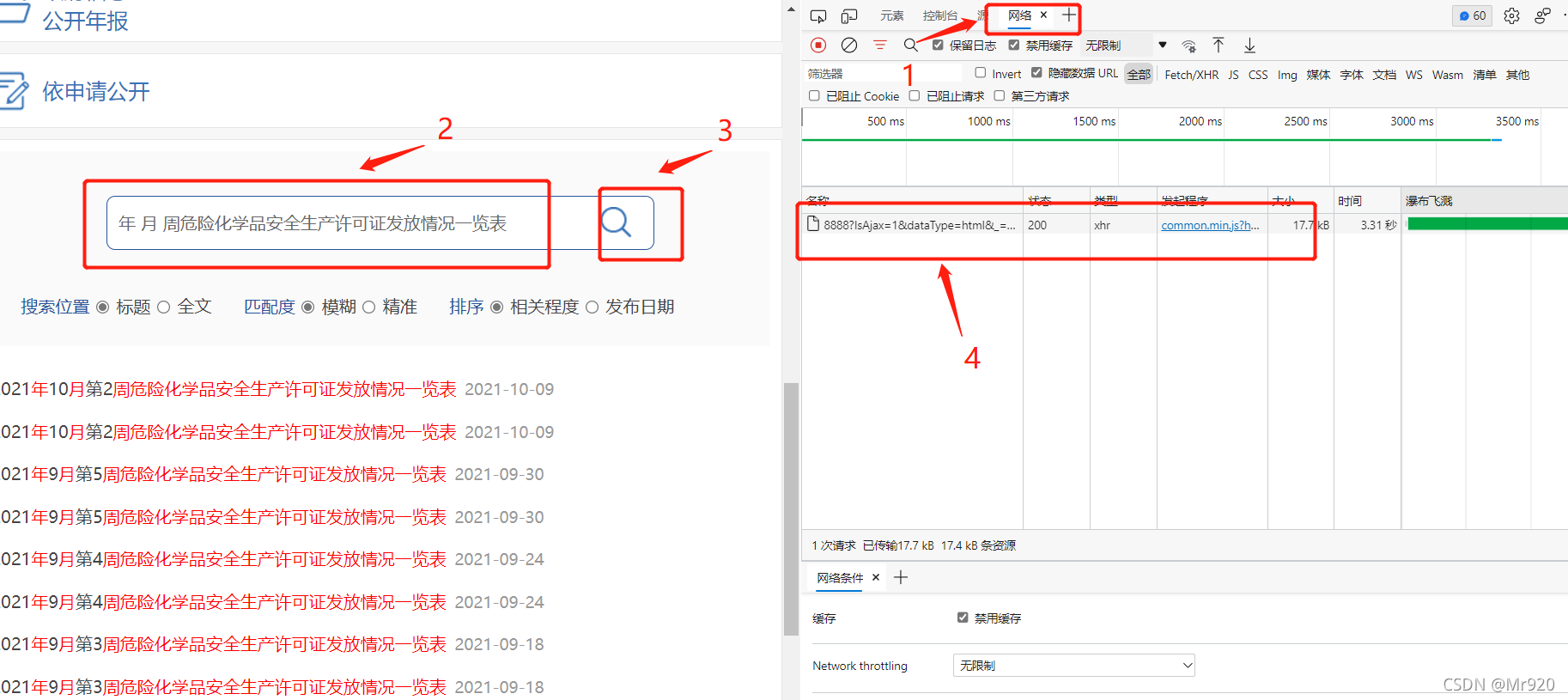The width and height of the screenshot is (1568, 700).
Task: Toggle device emulation icon in DevTools
Action: tap(849, 16)
